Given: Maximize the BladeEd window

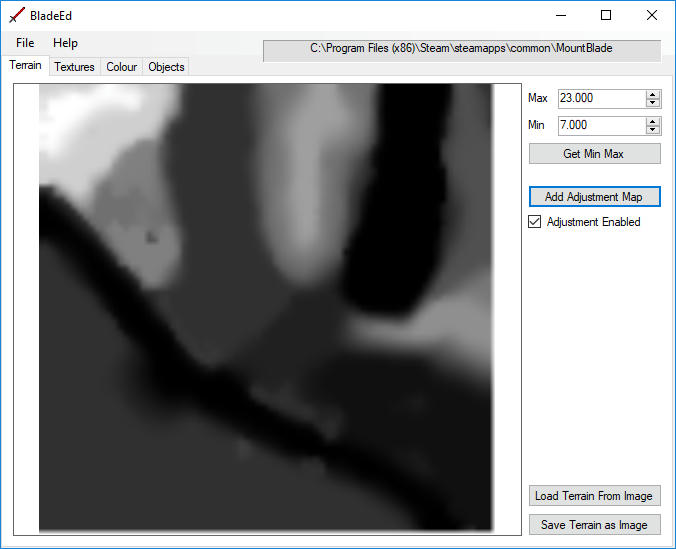Looking at the screenshot, I should pos(606,16).
